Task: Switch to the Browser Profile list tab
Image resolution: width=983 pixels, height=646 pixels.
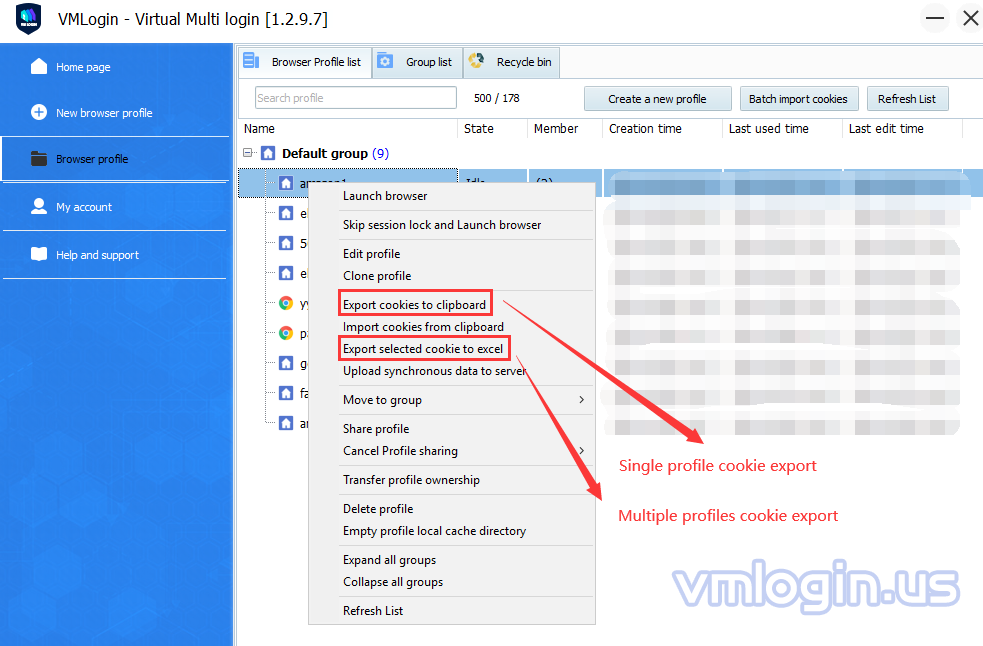Action: tap(305, 62)
